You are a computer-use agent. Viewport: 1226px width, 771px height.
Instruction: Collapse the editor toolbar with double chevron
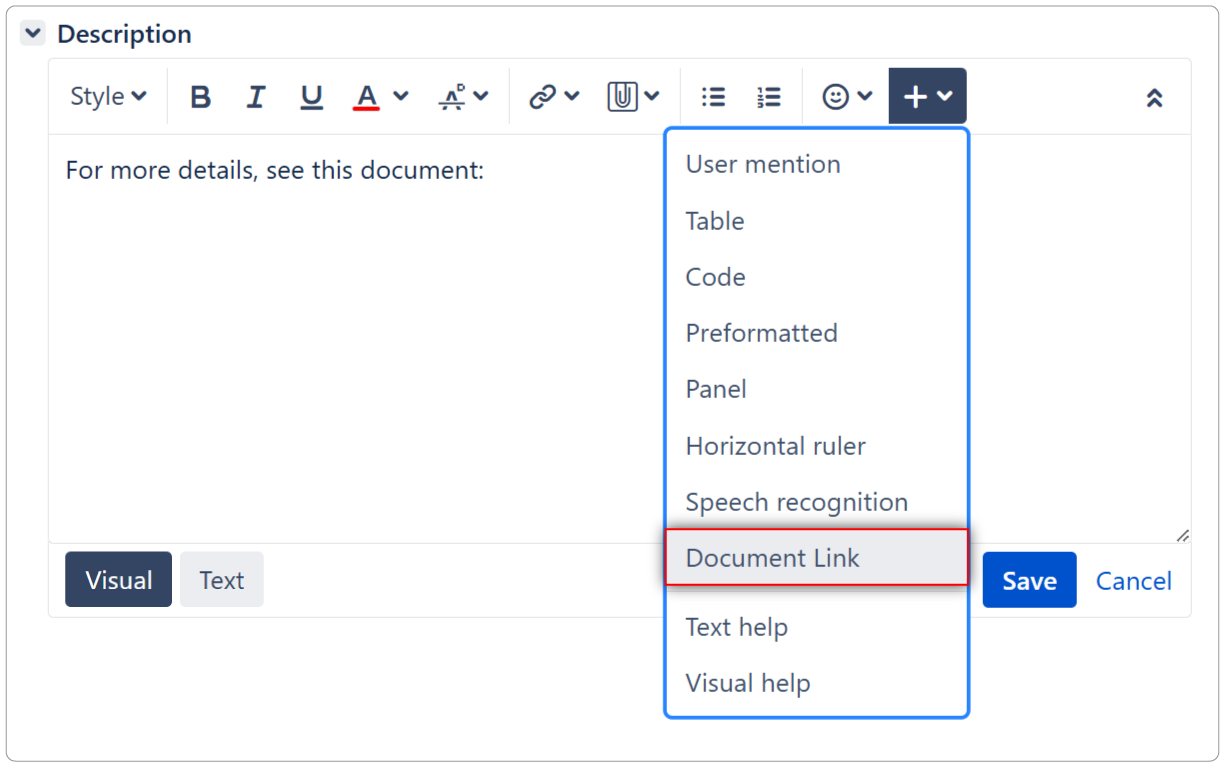tap(1155, 97)
